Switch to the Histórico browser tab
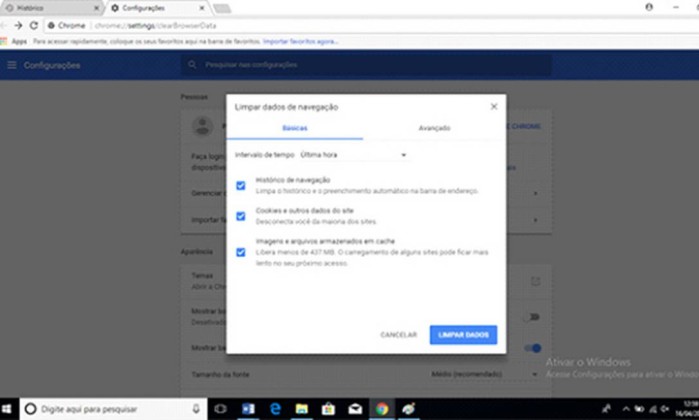The height and width of the screenshot is (420, 699). click(x=45, y=7)
